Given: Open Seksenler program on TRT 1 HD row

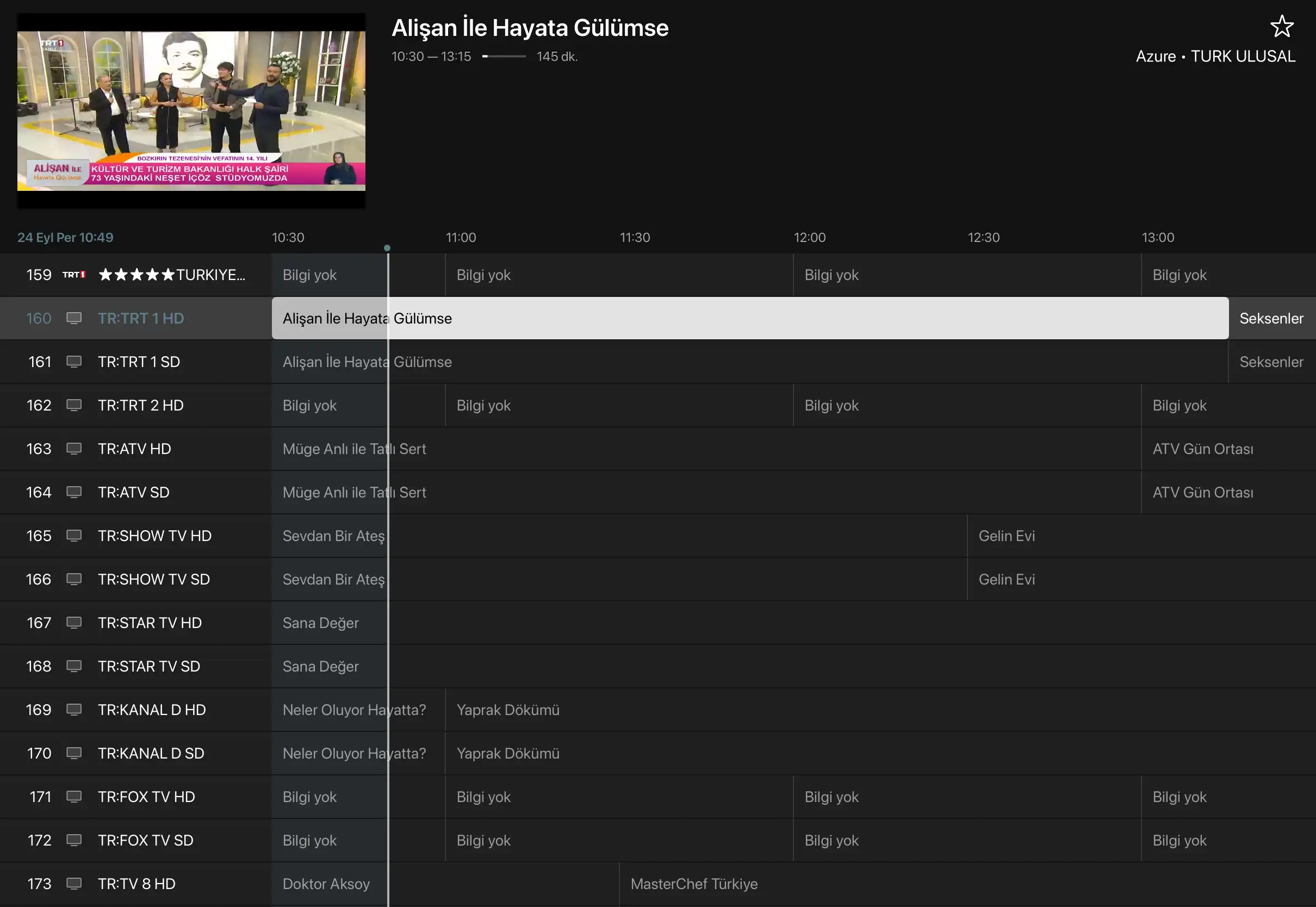Looking at the screenshot, I should pos(1272,318).
